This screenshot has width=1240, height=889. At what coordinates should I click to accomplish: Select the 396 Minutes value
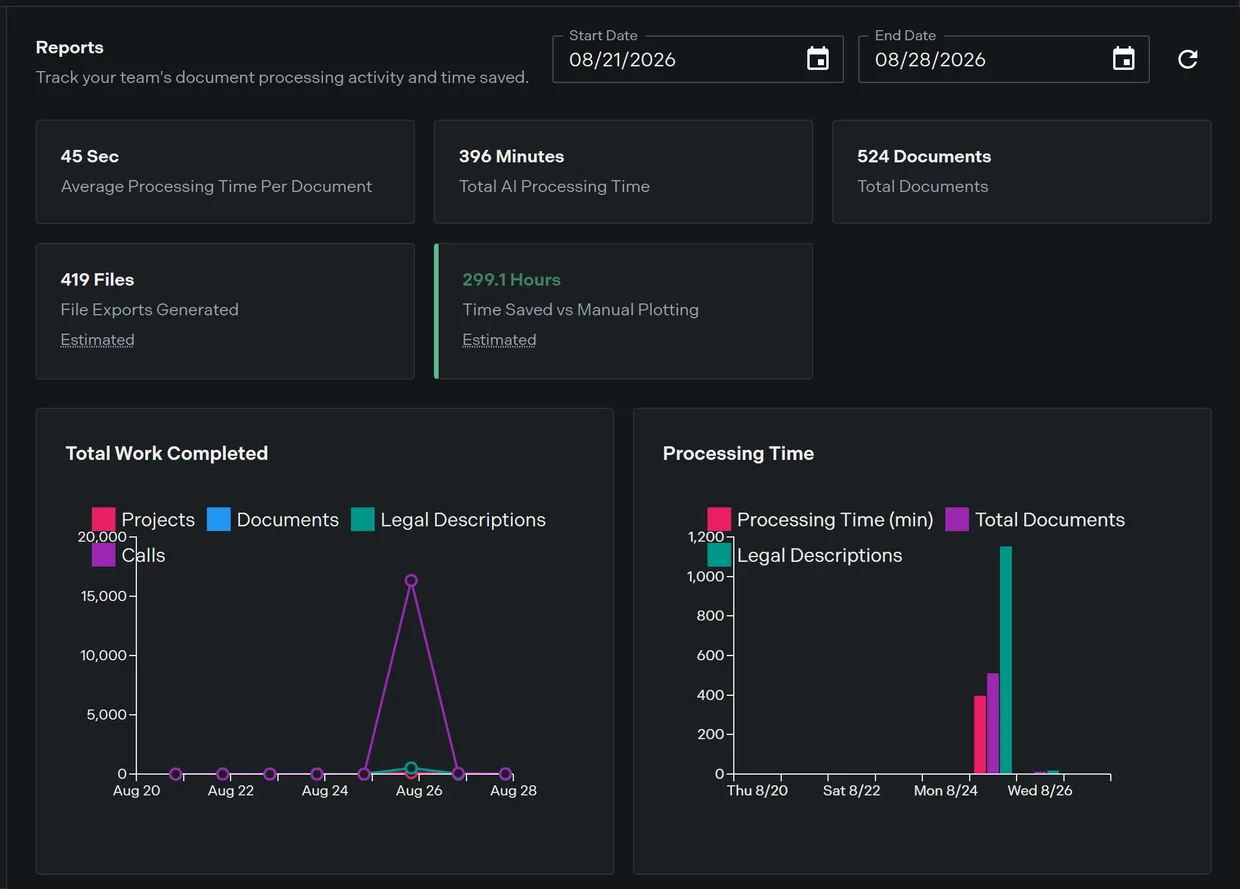(511, 156)
